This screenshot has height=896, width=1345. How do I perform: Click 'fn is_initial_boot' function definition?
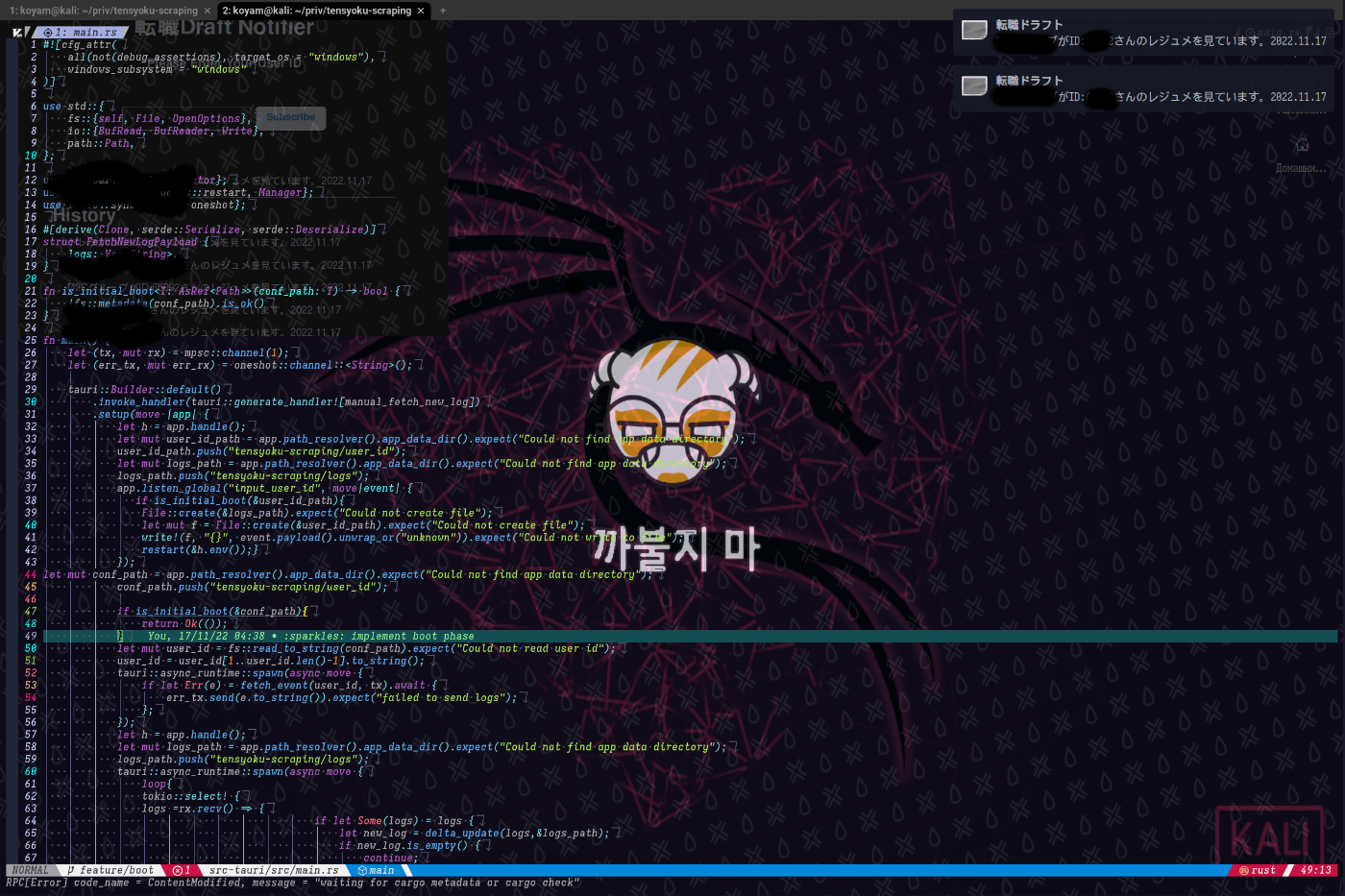(221, 291)
